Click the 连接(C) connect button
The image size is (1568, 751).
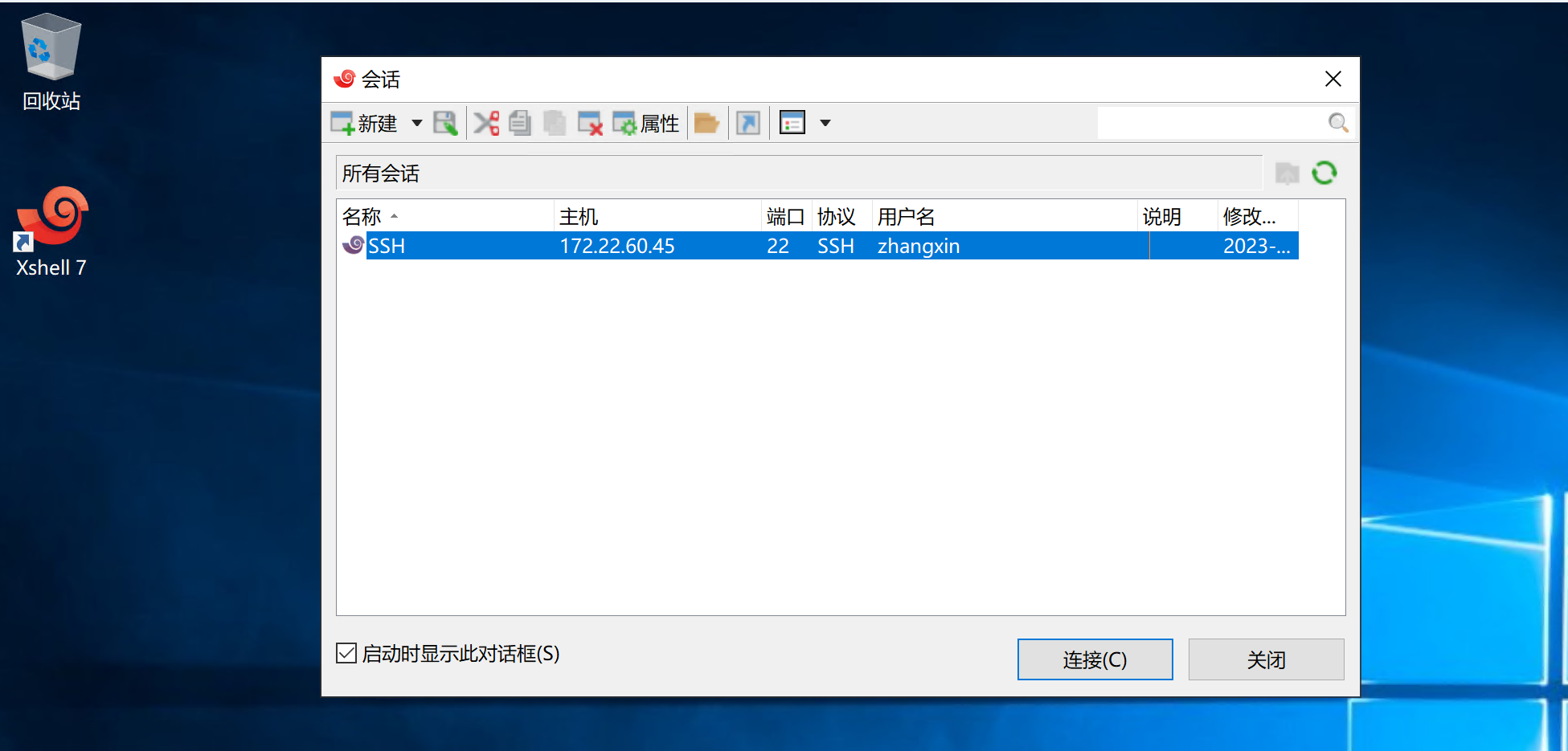click(1095, 659)
